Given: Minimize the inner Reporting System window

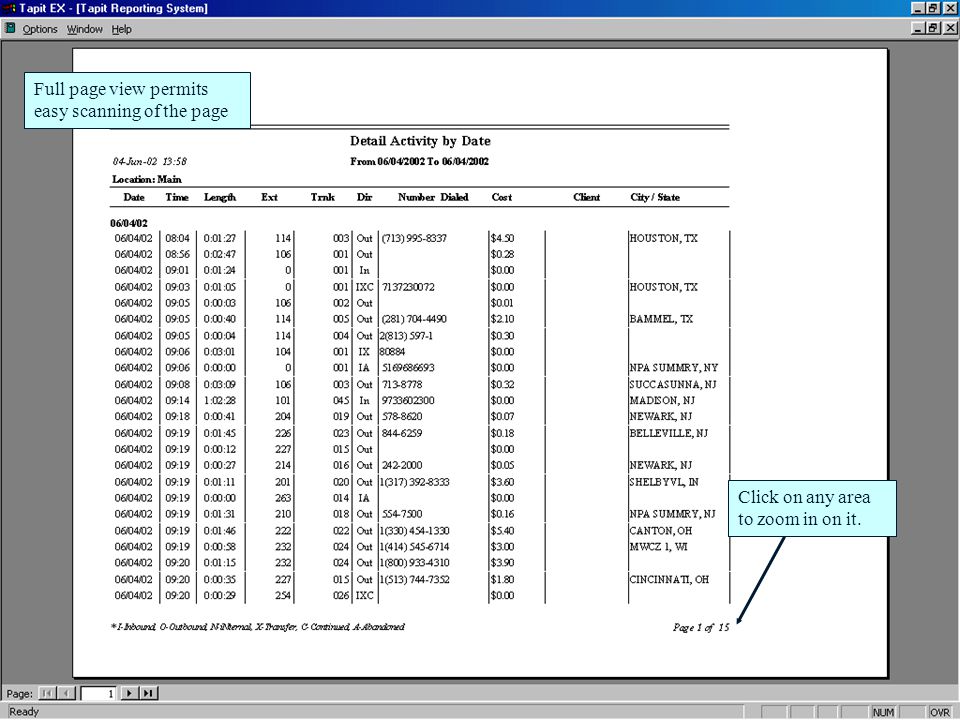Looking at the screenshot, I should pos(918,28).
